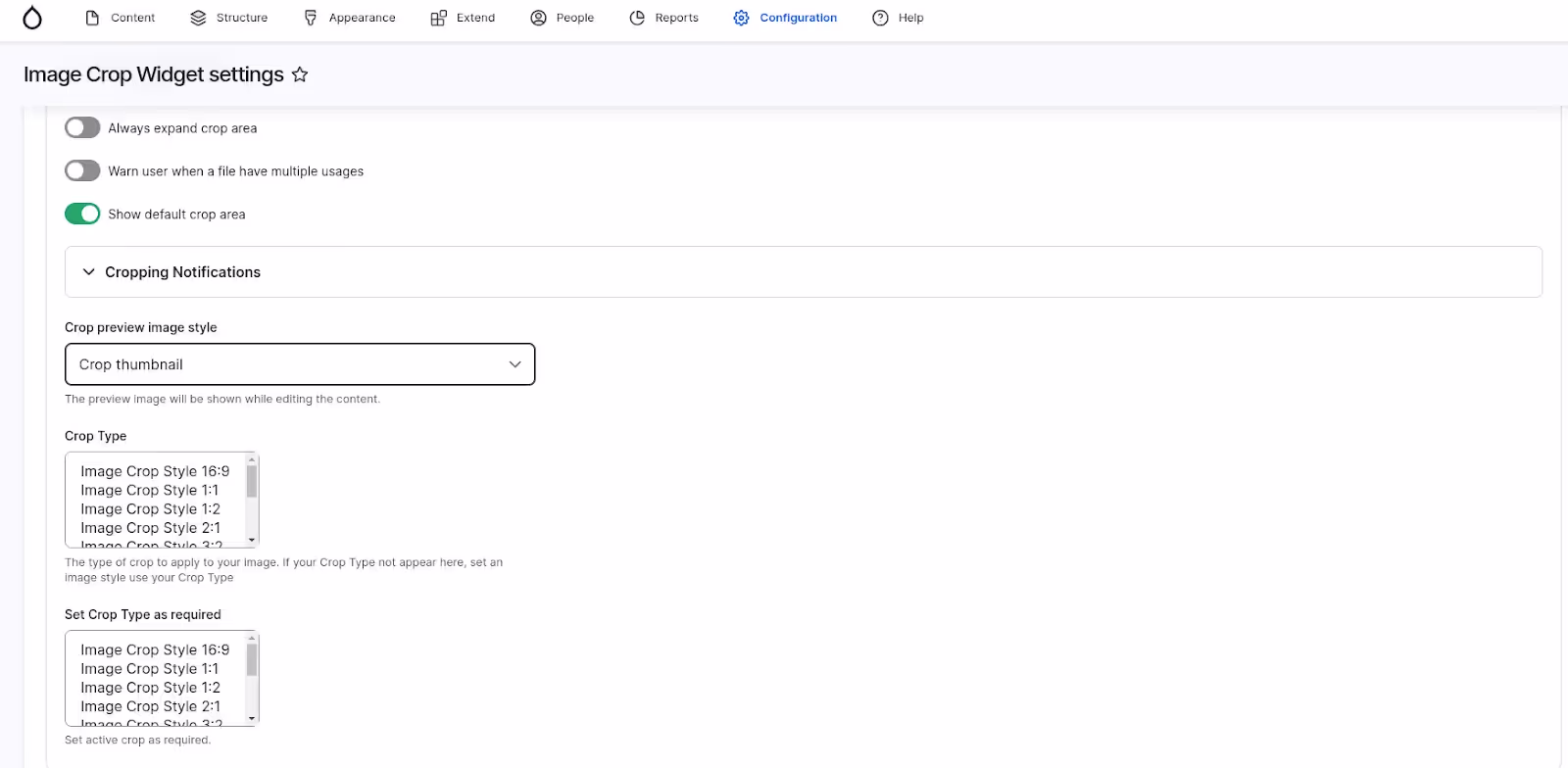Enable Warn user on multiple usages toggle

pyautogui.click(x=82, y=170)
